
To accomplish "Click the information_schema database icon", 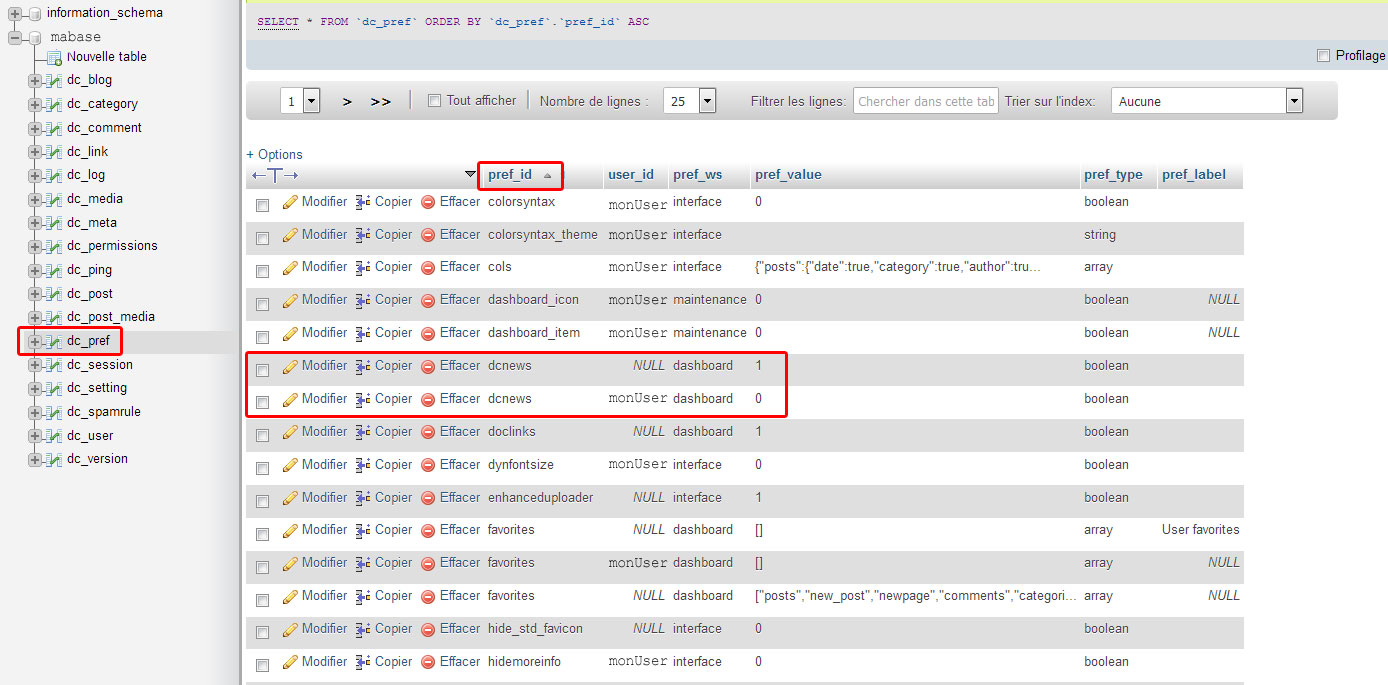I will coord(35,13).
